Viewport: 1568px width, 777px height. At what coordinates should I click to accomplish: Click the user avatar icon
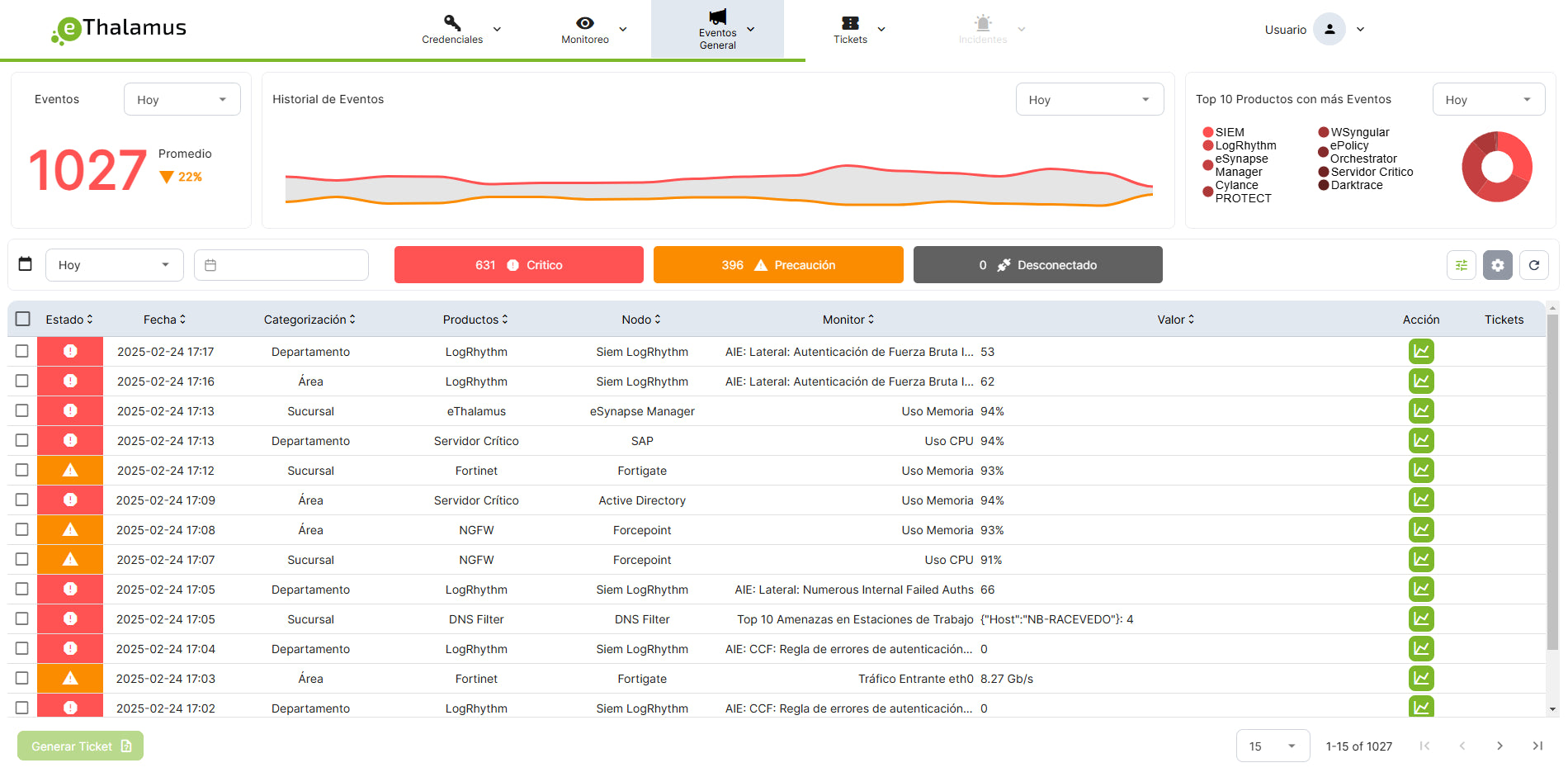click(x=1329, y=29)
